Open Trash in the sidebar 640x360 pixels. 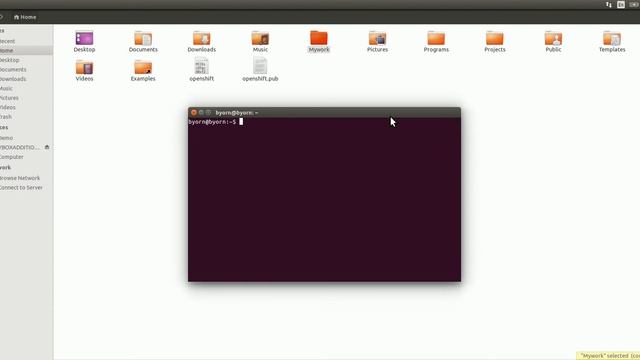(6, 117)
